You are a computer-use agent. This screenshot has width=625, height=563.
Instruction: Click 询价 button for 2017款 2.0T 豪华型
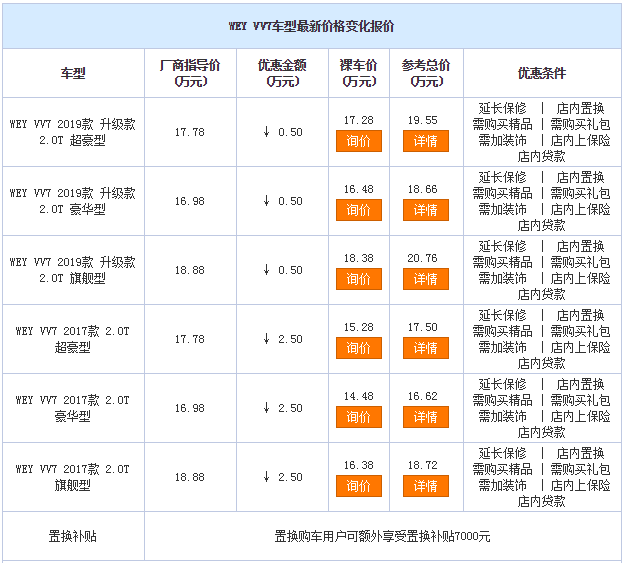point(359,417)
